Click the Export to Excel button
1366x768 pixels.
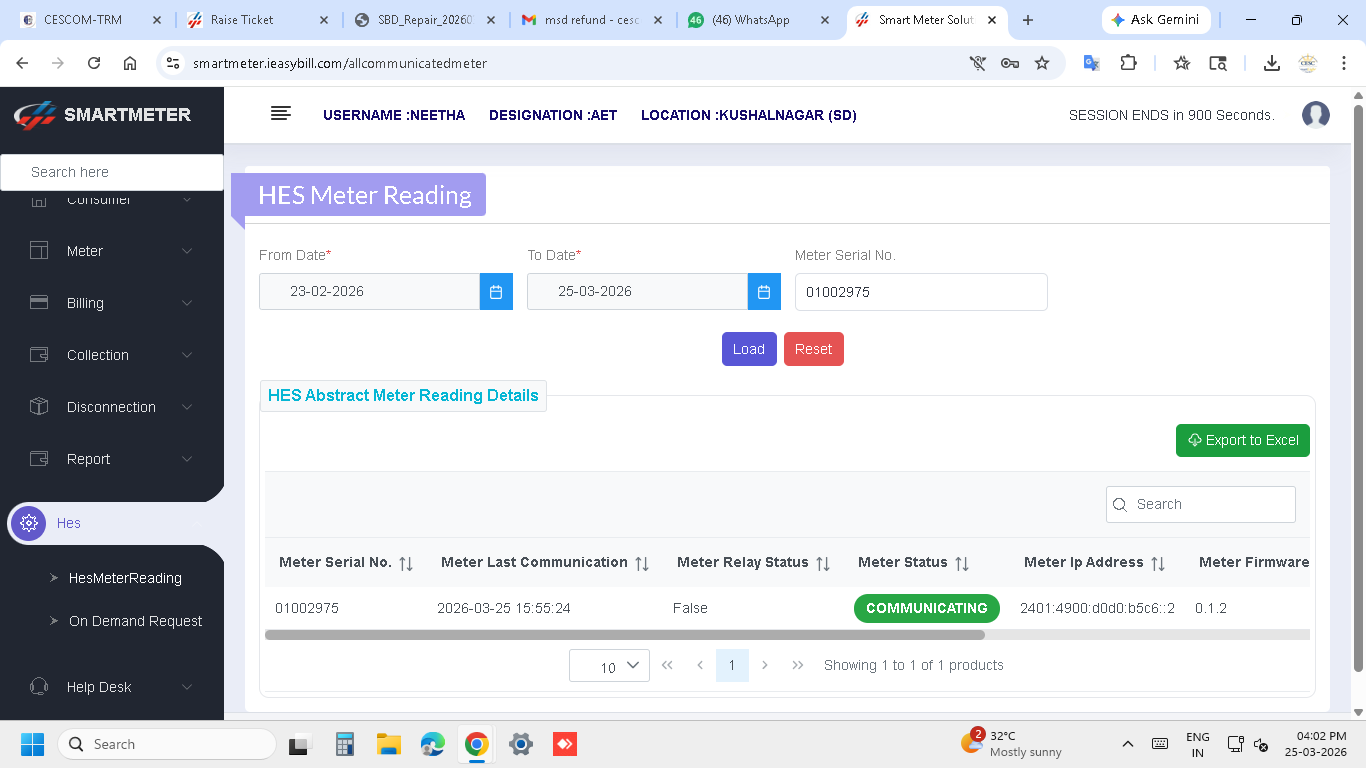[1242, 440]
